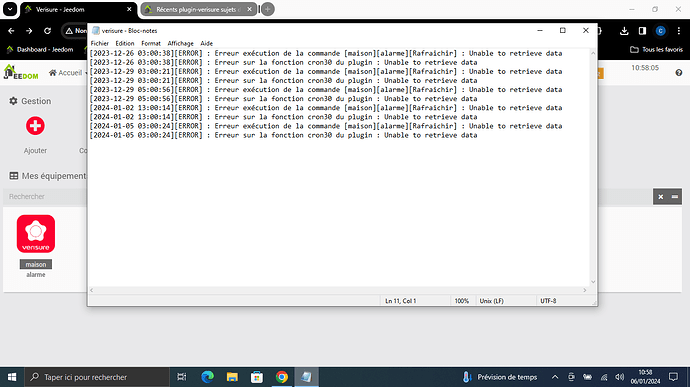The image size is (690, 387).
Task: Launch Microsoft Store from the taskbar
Action: 257,377
